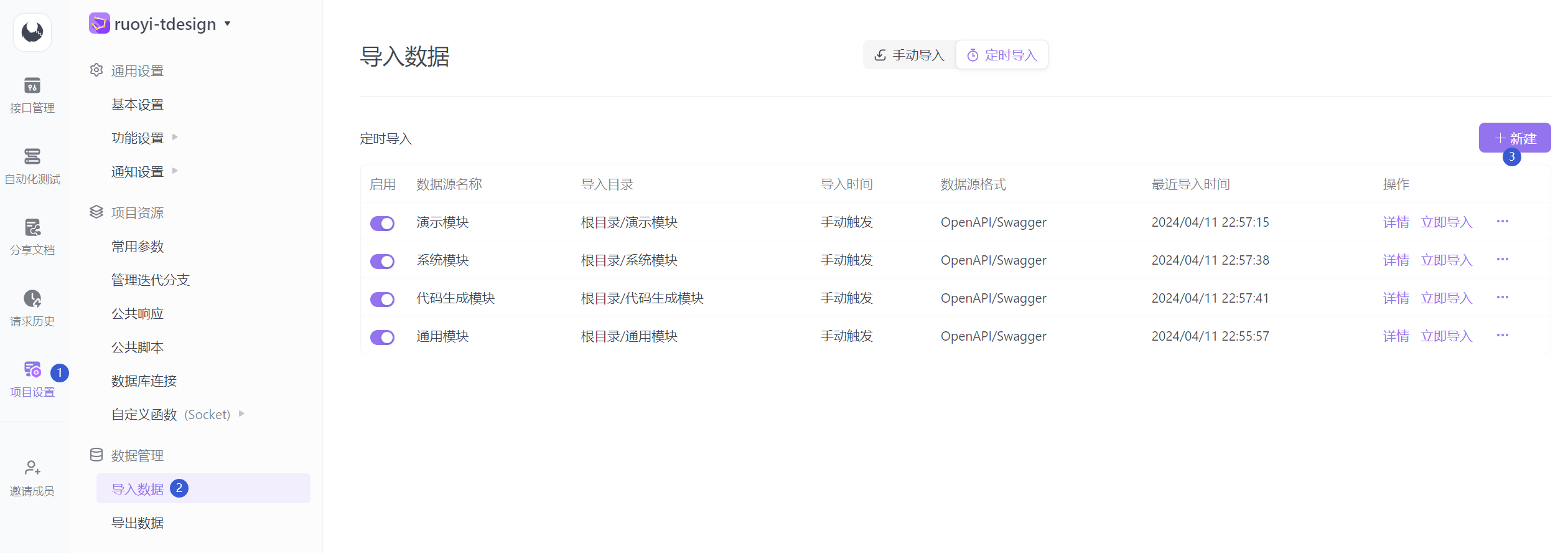Go to the 自动化测试 sidebar icon

32,156
